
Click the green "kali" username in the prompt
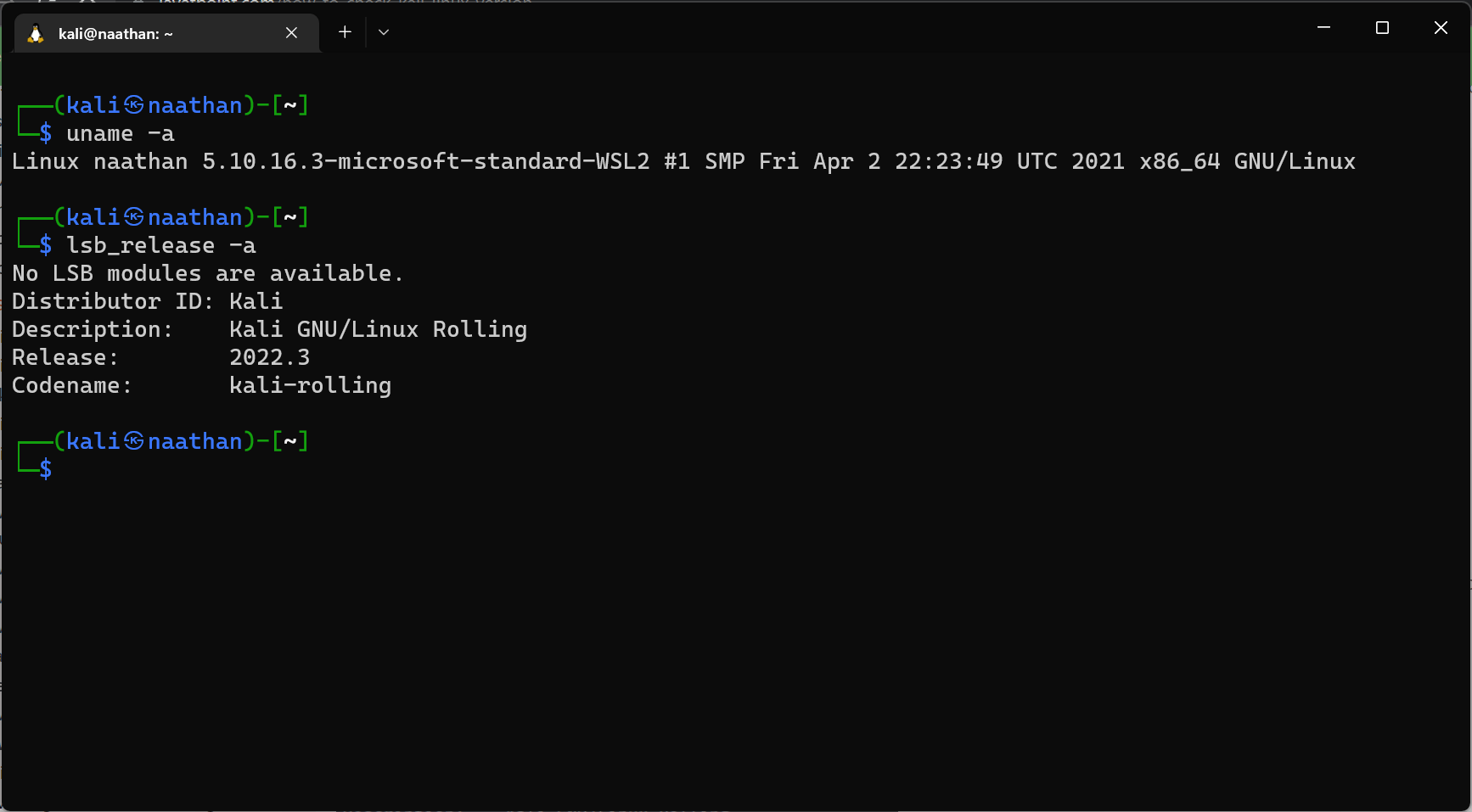click(x=94, y=440)
